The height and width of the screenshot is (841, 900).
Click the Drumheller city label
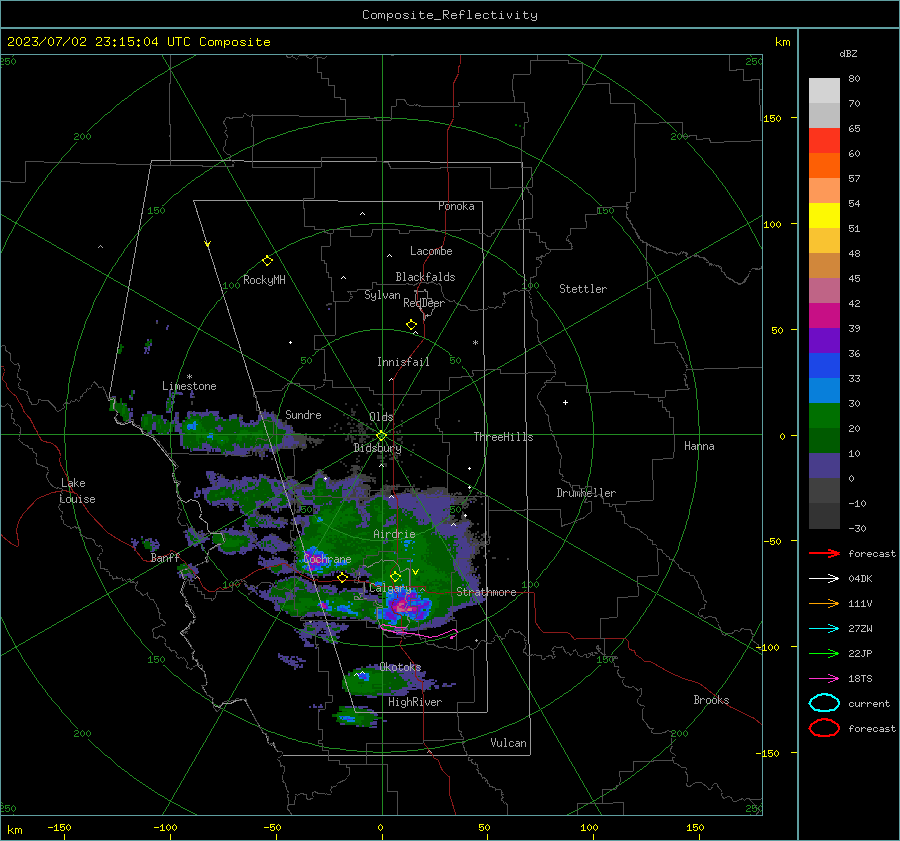click(x=586, y=493)
